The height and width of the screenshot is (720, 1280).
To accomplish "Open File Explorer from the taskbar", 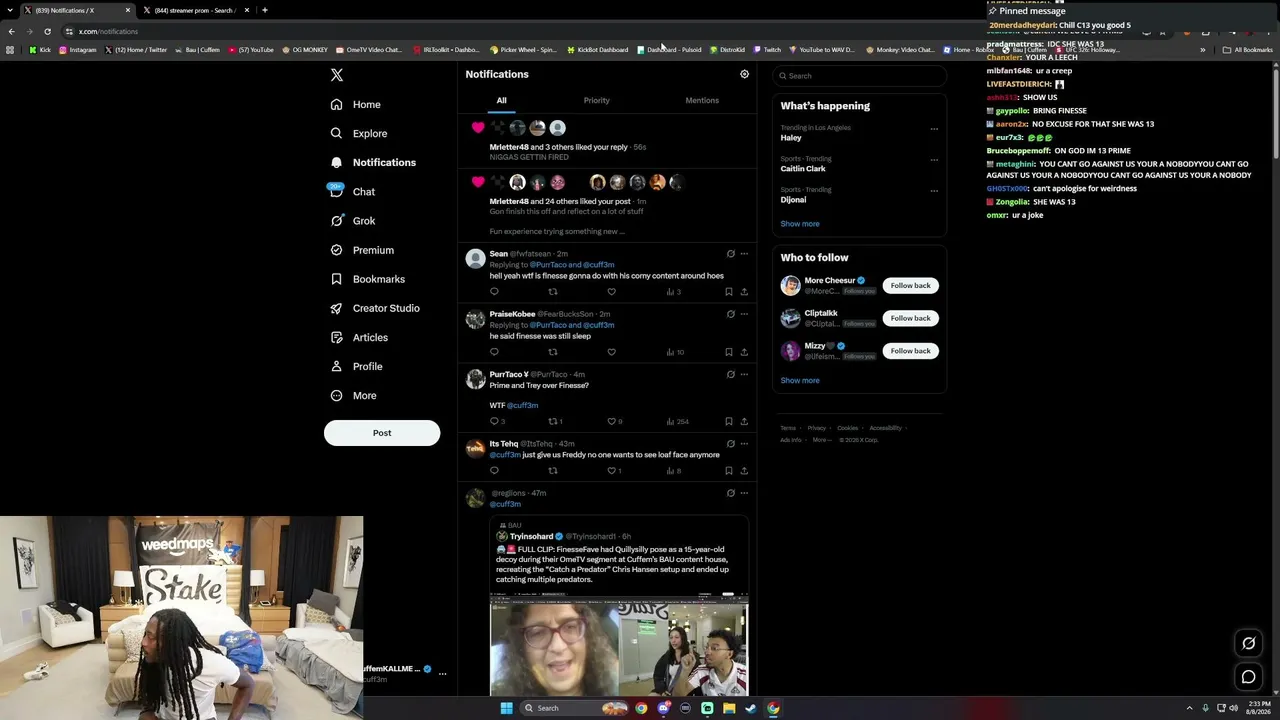I will click(x=729, y=708).
